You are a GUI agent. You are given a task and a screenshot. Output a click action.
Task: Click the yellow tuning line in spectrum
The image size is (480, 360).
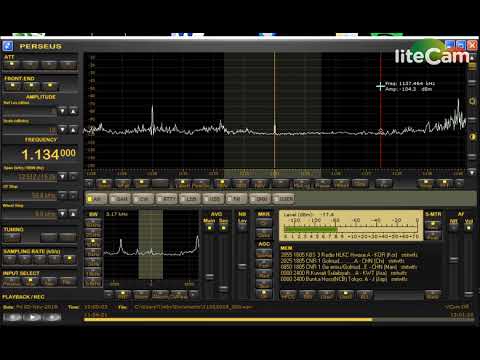274,110
